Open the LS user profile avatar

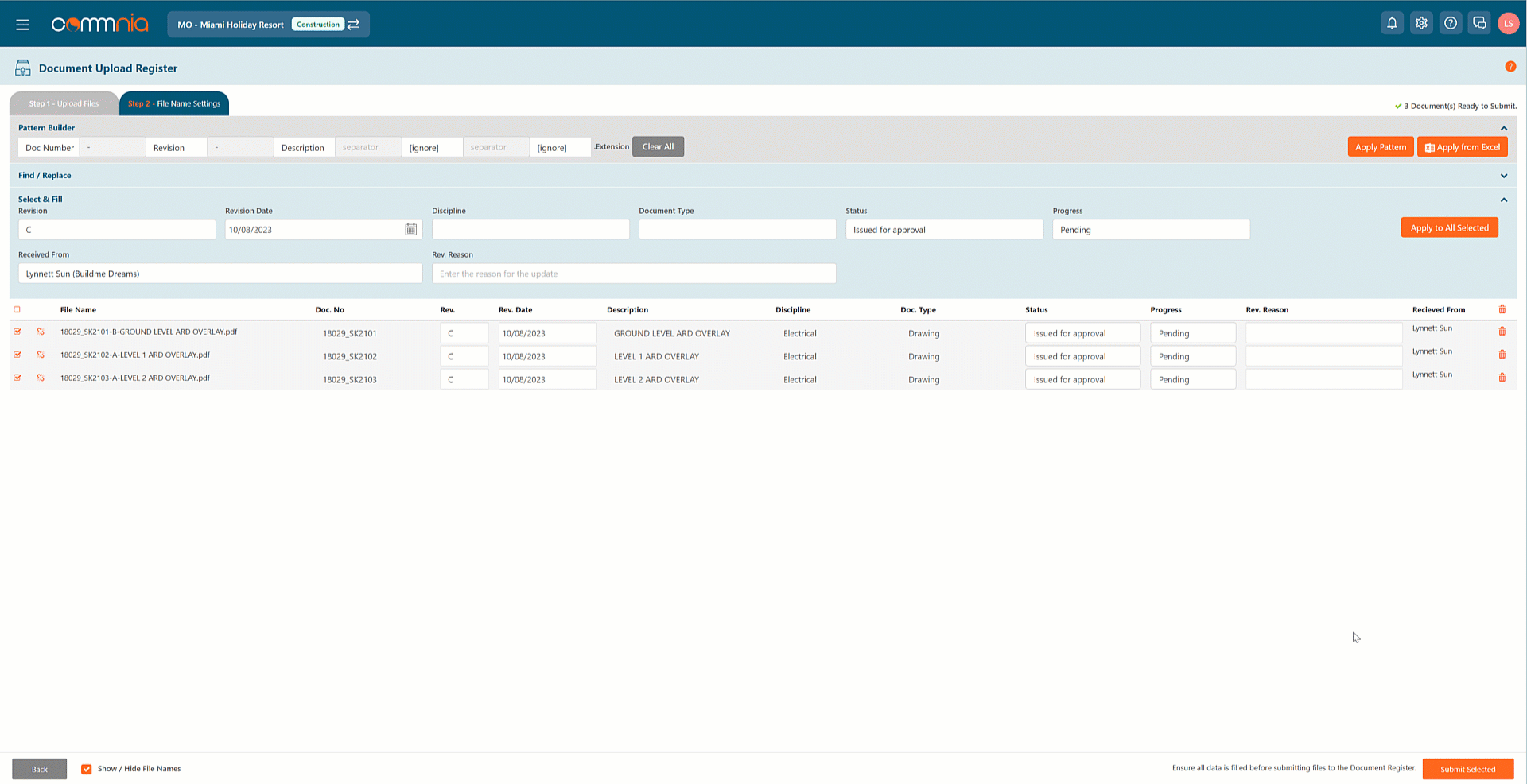pos(1508,24)
